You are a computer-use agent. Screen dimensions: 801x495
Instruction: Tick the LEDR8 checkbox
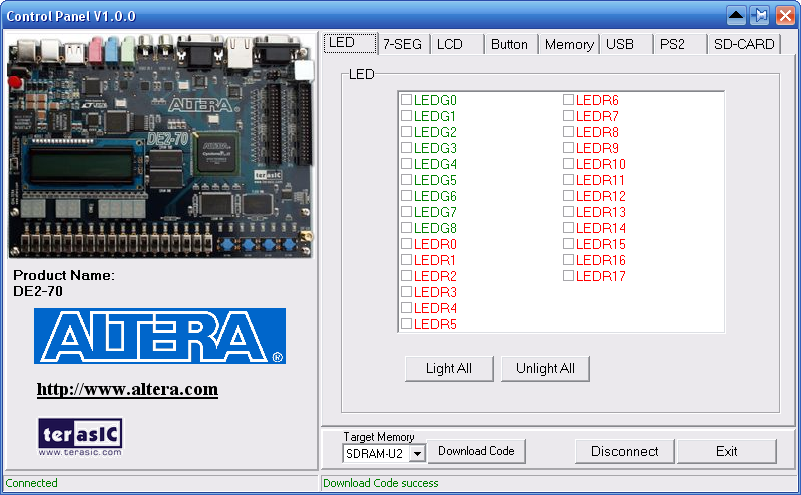[x=568, y=131]
